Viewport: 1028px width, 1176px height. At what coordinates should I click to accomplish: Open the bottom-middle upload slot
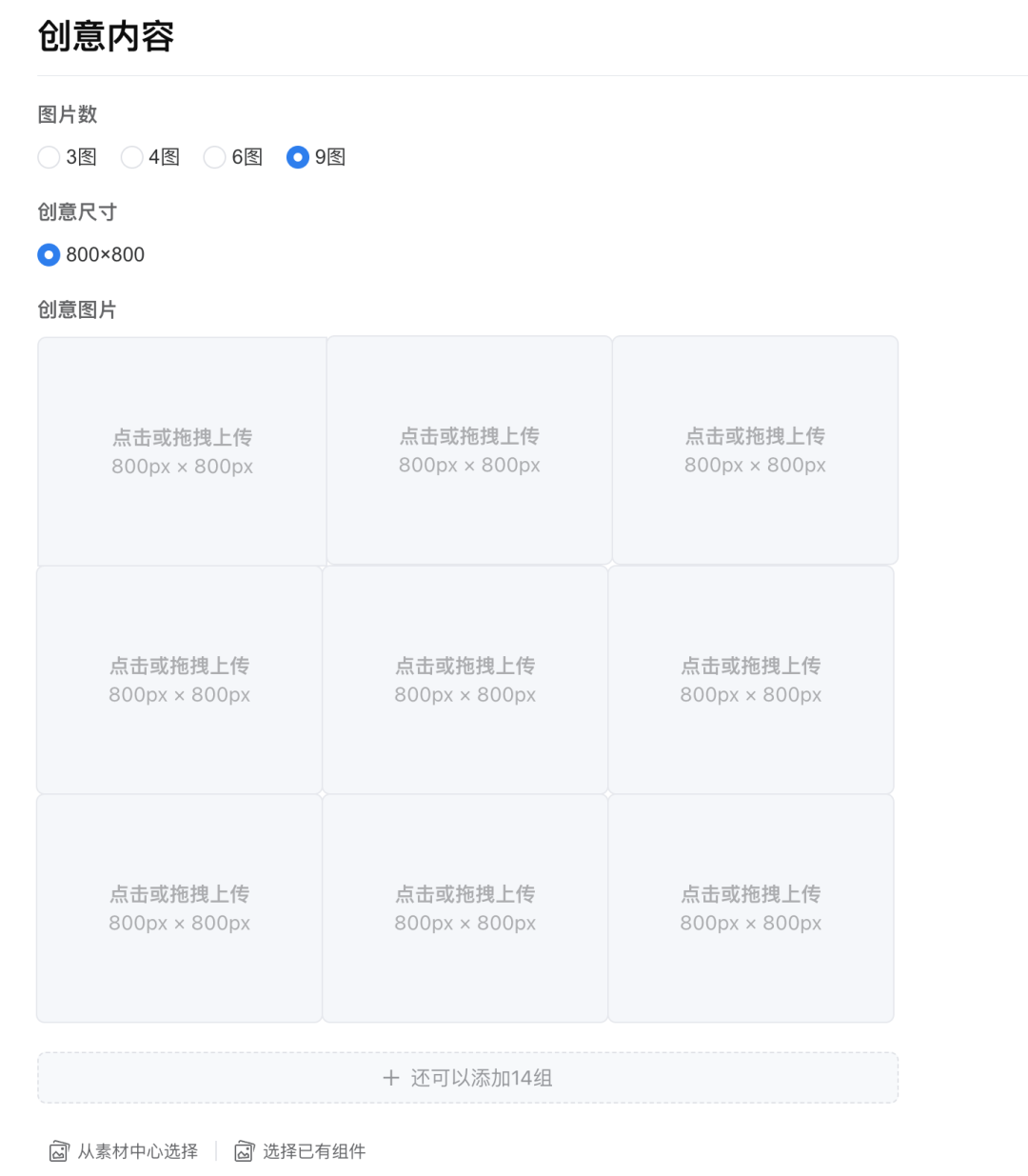pyautogui.click(x=465, y=908)
